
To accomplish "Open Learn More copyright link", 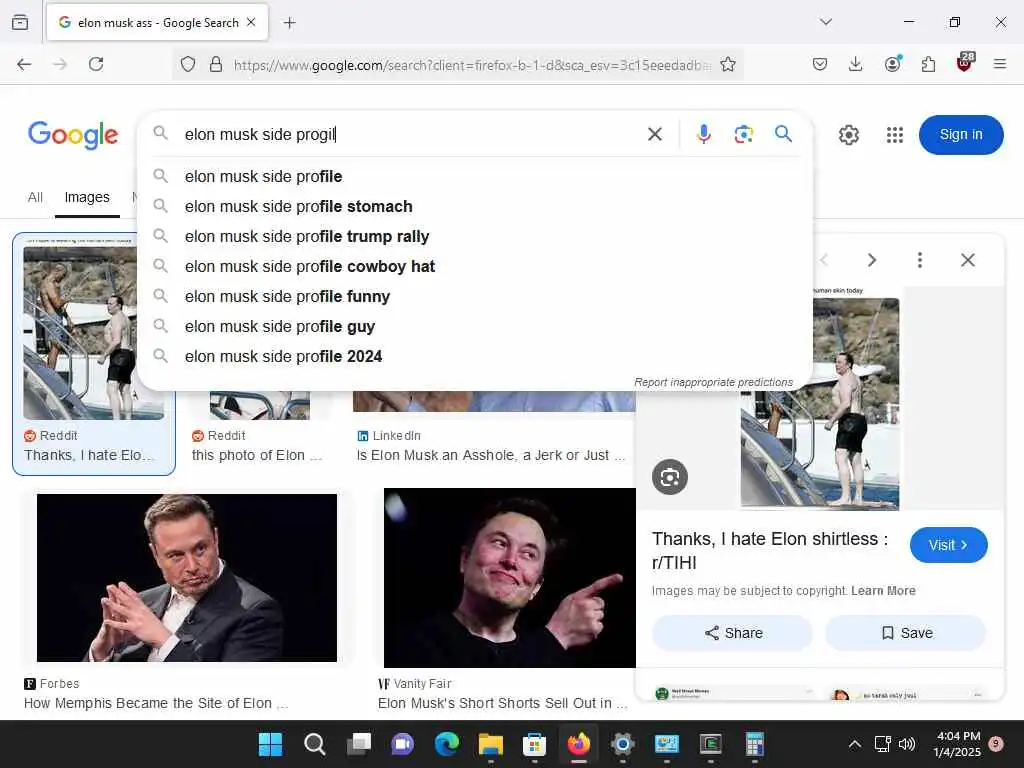I will pos(883,590).
